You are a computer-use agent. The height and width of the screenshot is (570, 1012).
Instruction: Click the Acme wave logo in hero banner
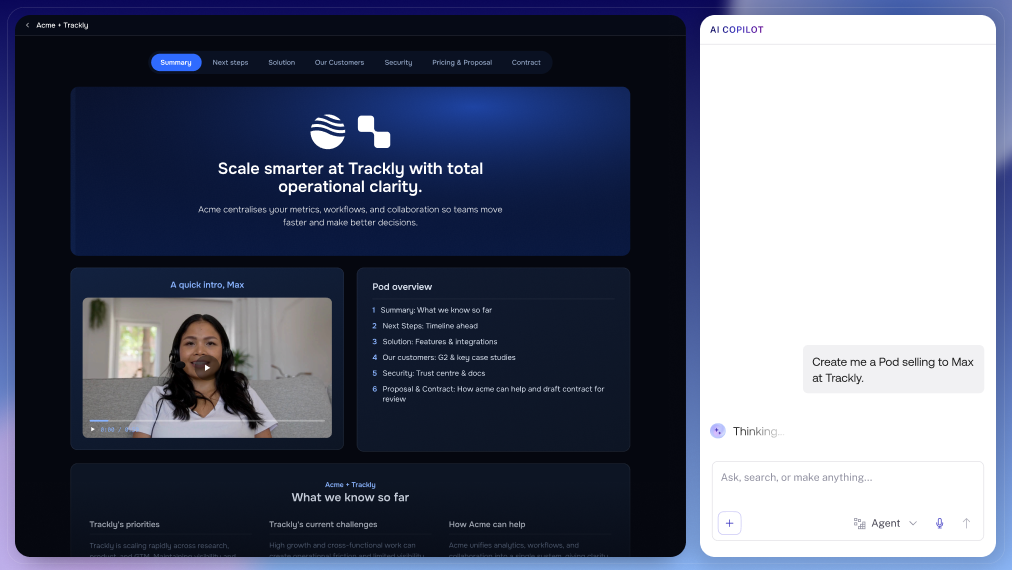(328, 132)
